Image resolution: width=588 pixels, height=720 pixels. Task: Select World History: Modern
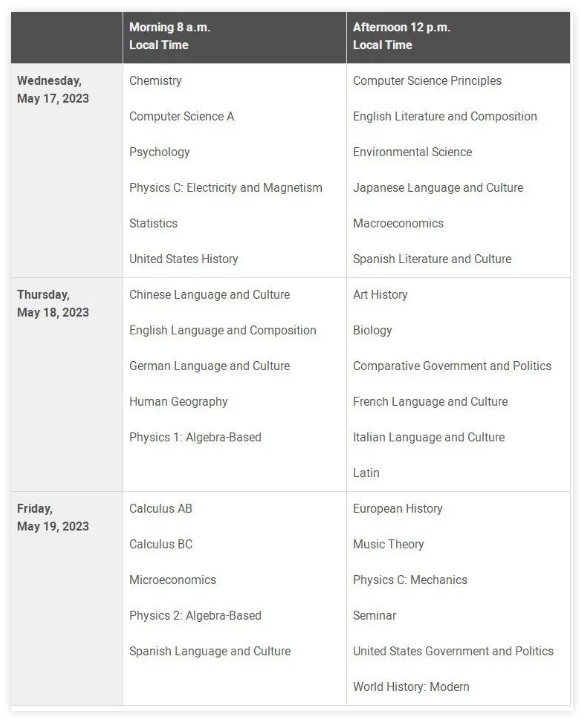(x=411, y=687)
